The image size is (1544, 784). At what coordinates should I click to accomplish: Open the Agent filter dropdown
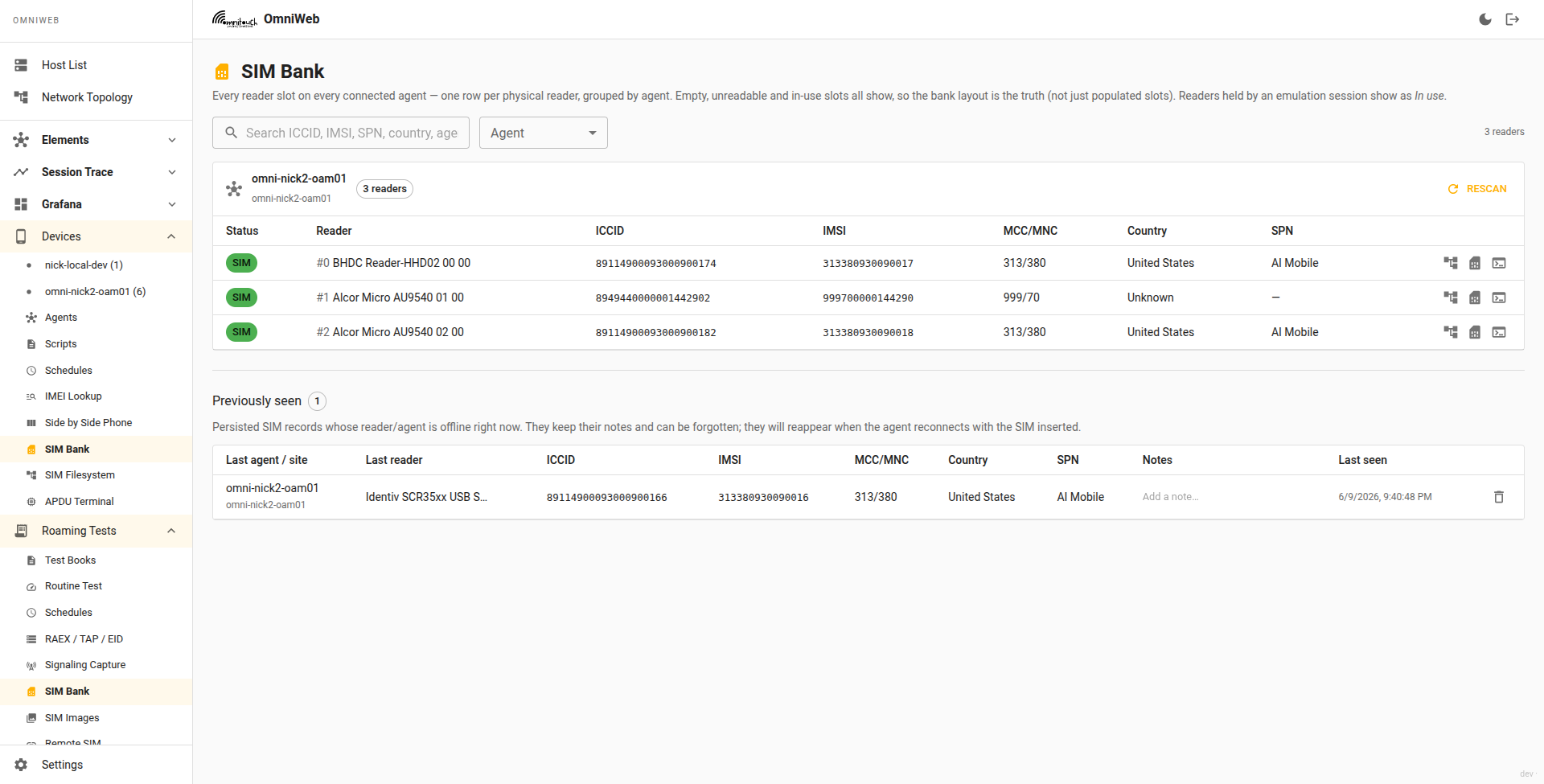[544, 133]
